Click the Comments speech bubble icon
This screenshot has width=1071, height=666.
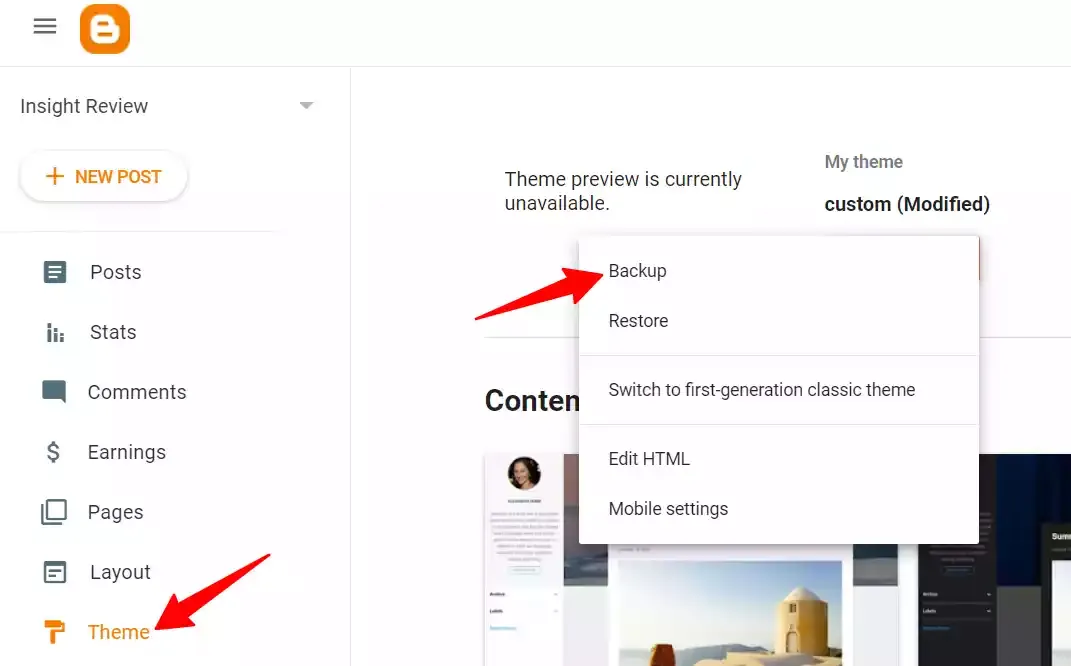coord(54,391)
